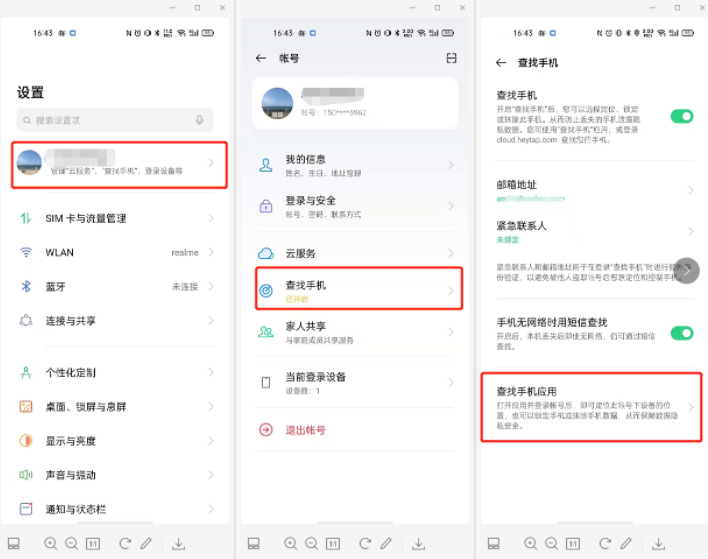Open 登录与安全 in the account screen
Viewport: 708px width, 559px height.
click(x=355, y=206)
